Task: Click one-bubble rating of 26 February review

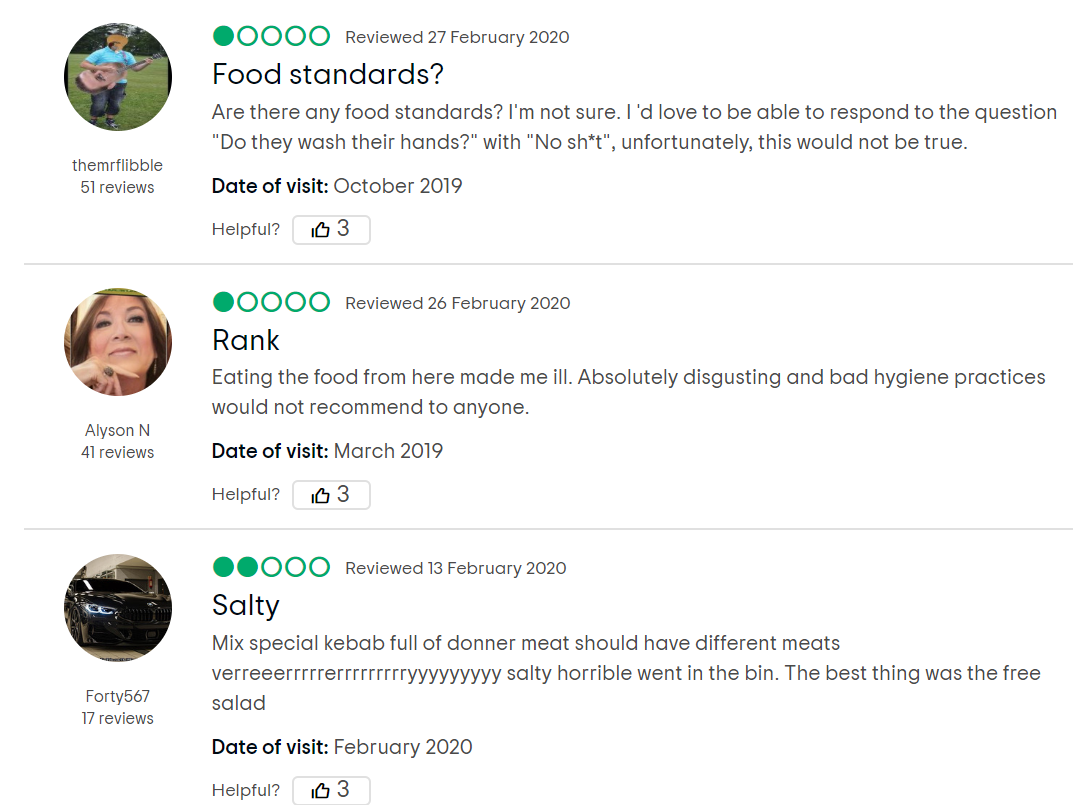Action: pos(272,301)
